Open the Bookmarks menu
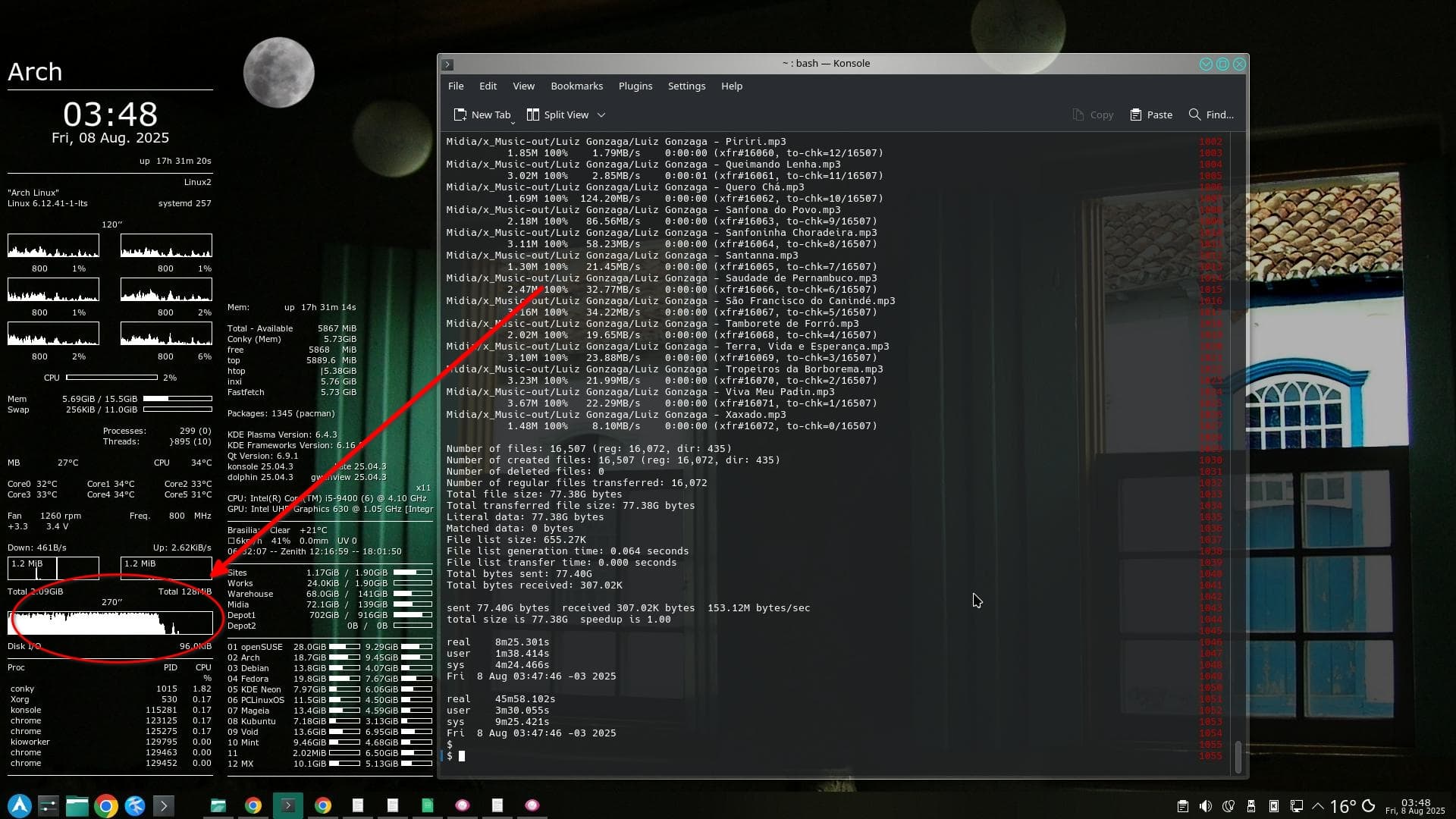Image resolution: width=1456 pixels, height=819 pixels. pos(576,86)
